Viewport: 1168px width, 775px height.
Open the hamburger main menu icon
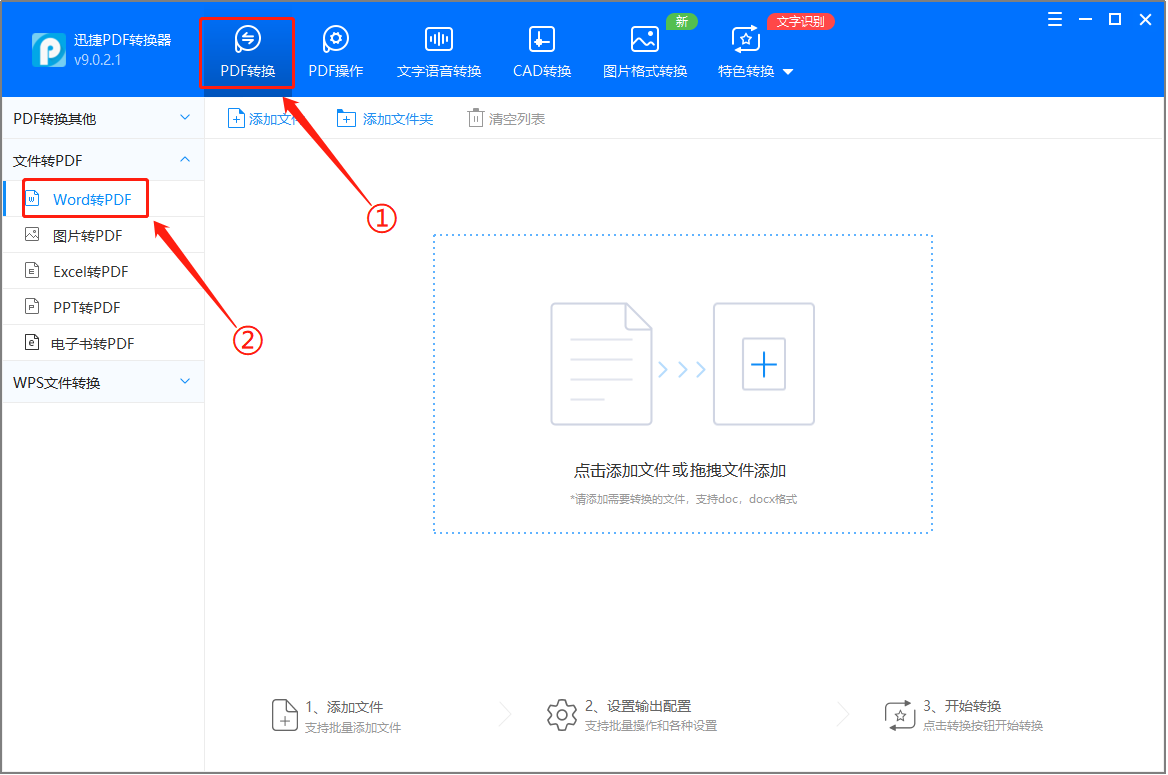pos(1055,19)
